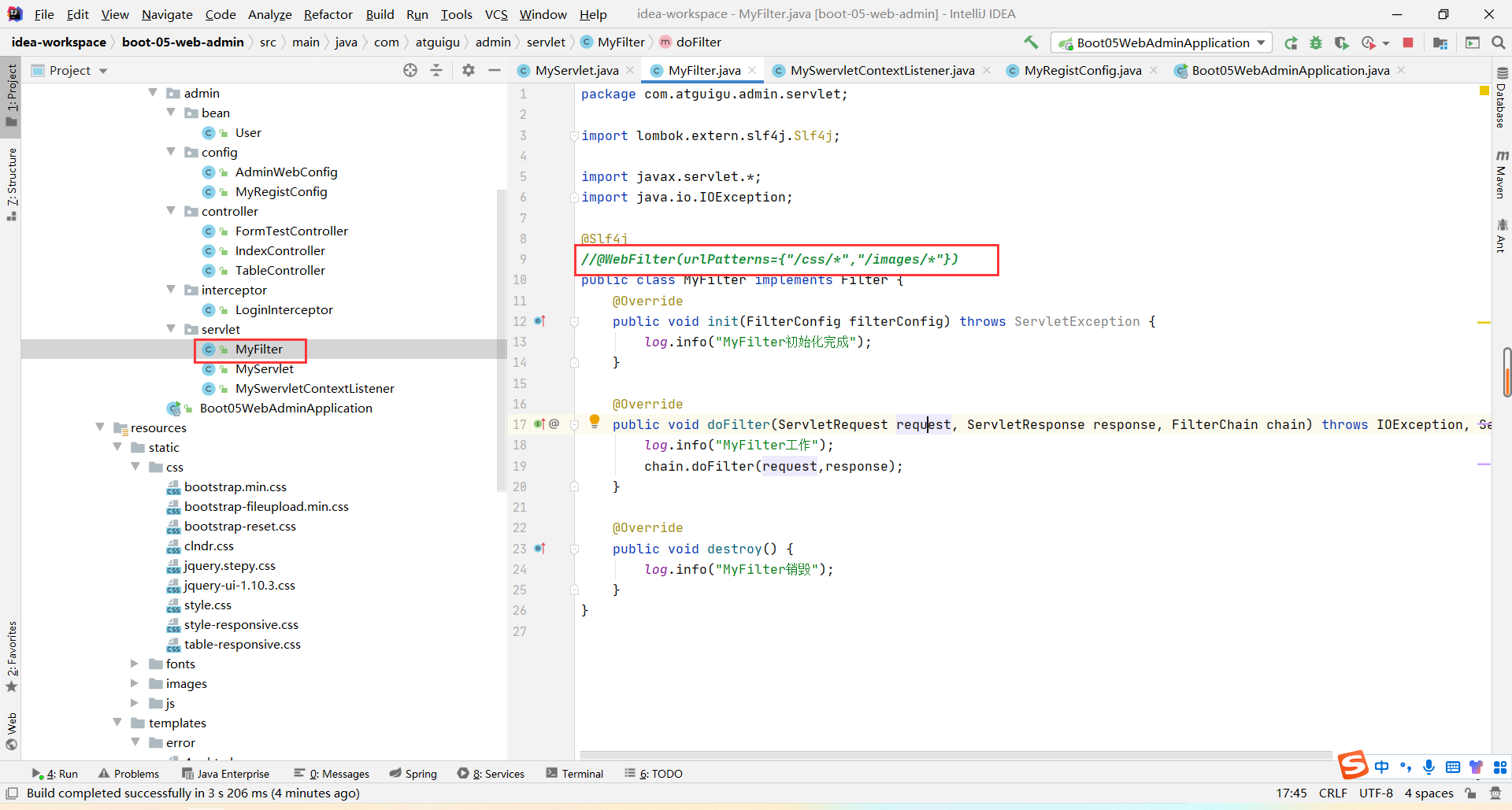The image size is (1512, 810).
Task: Collapse the admin package folder
Action: [x=153, y=93]
